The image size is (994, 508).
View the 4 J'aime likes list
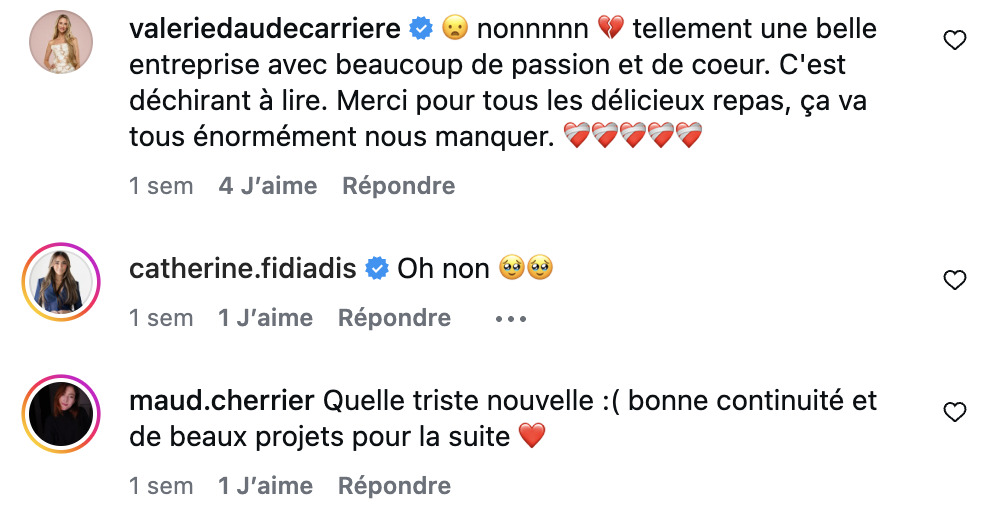point(267,186)
